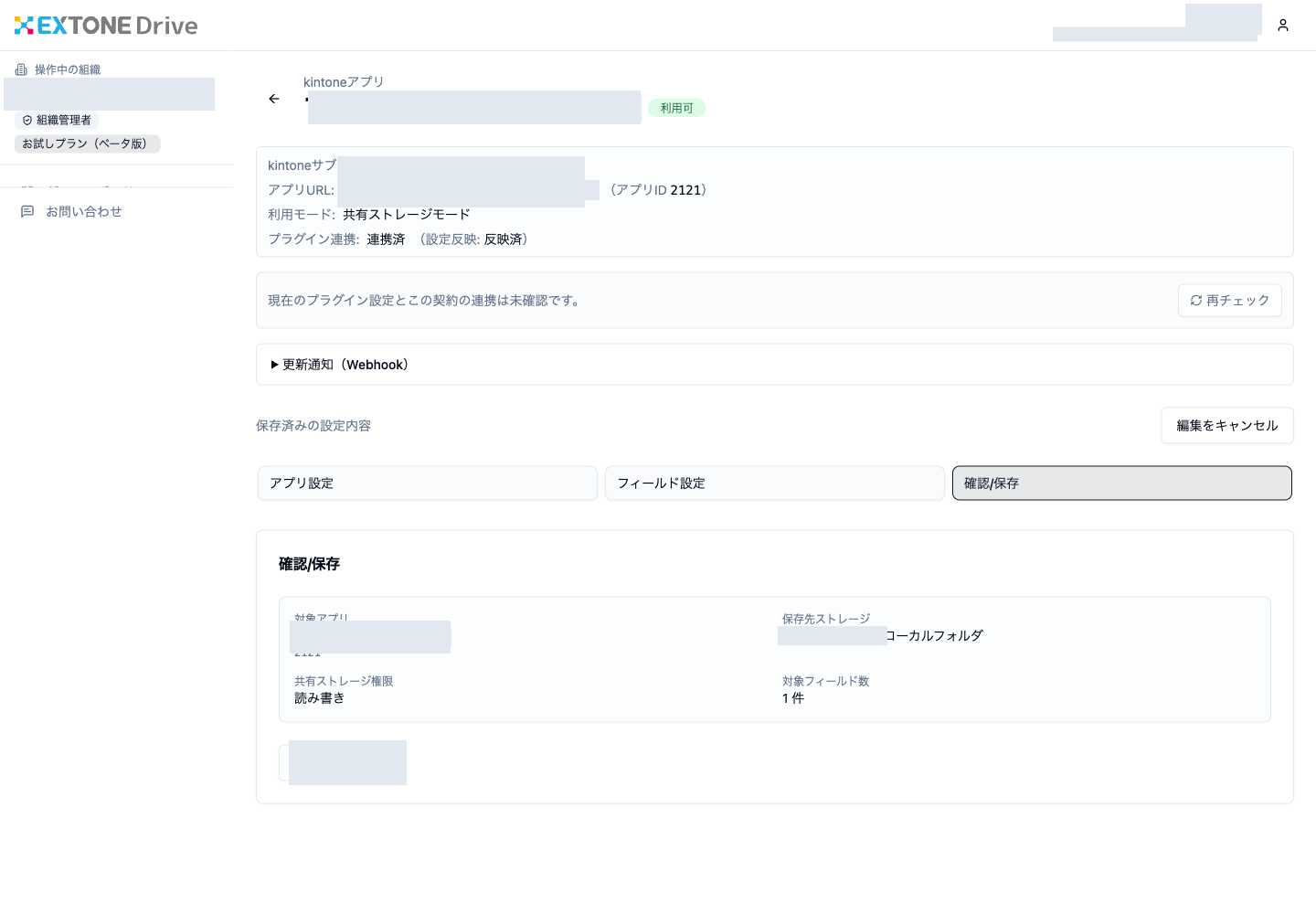Open the user account icon
Viewport: 1316px width, 914px height.
[1283, 26]
